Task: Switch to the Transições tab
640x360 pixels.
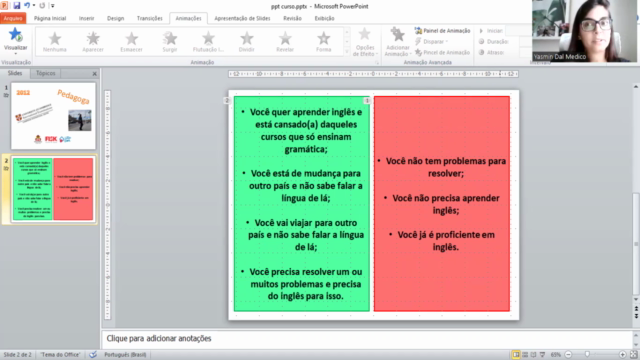Action: 150,18
